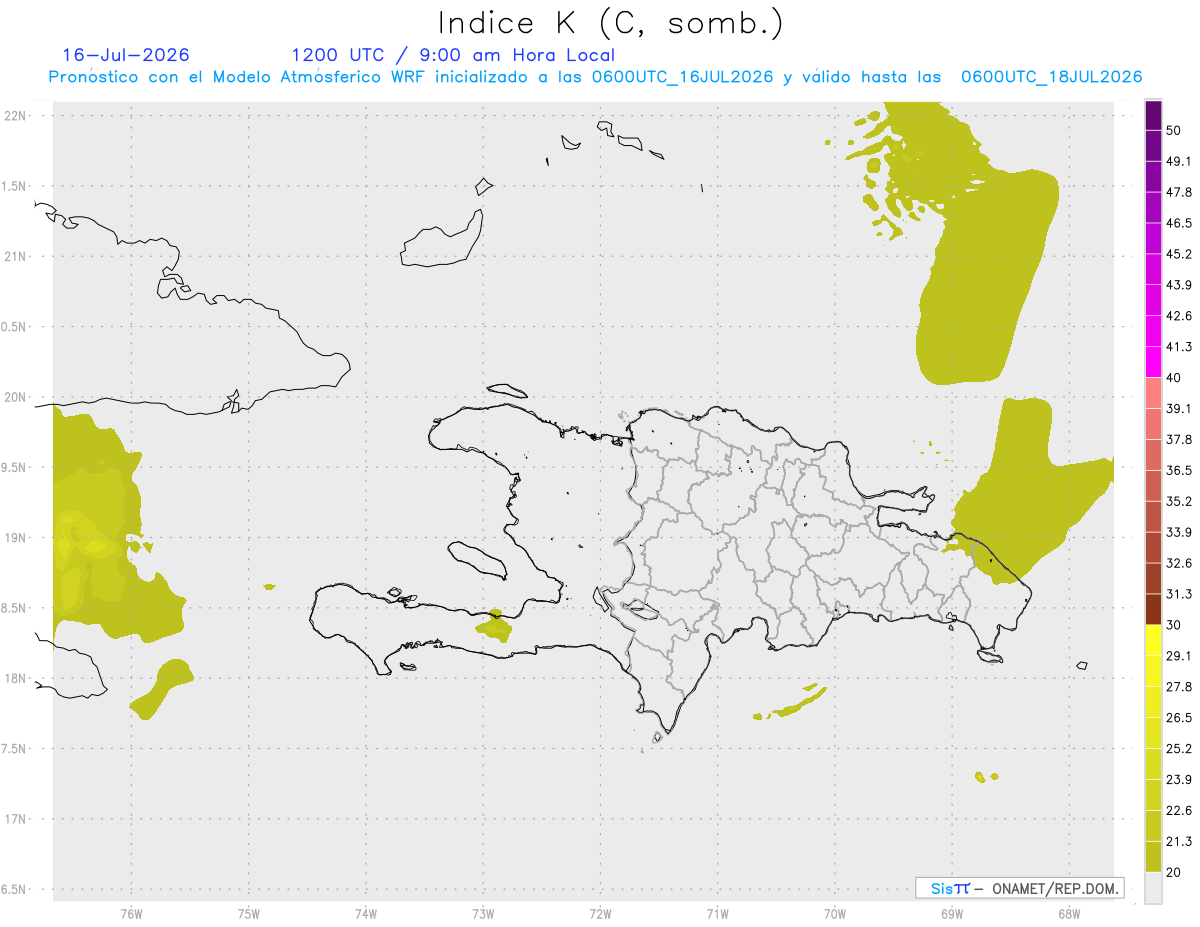Screen dimensions: 1200x927
Task: Click the '68W' longitude label
Action: [1068, 914]
